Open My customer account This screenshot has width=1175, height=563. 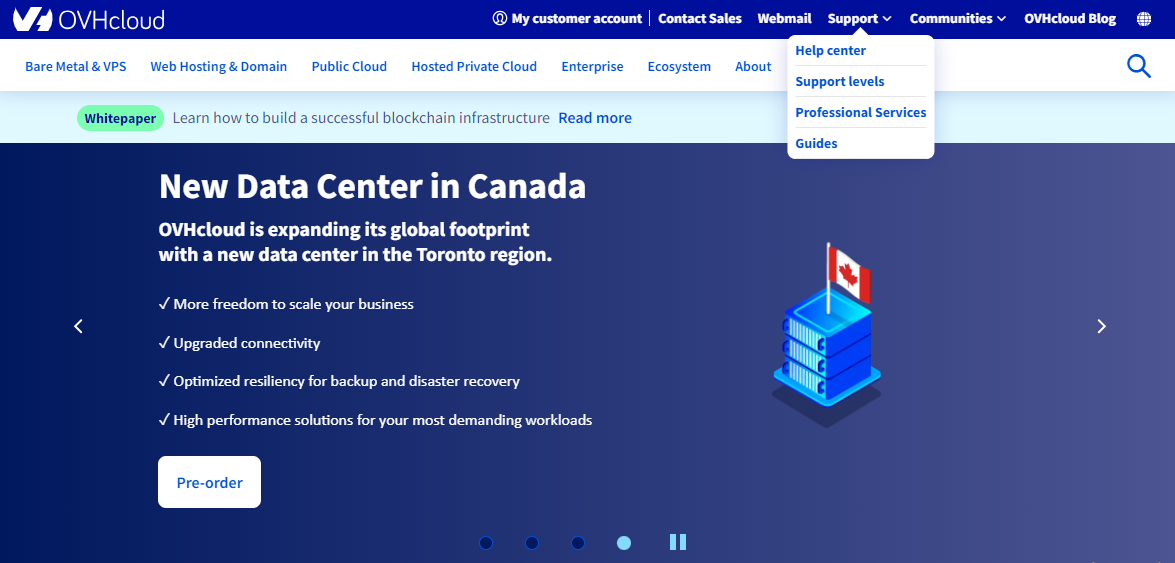pyautogui.click(x=567, y=19)
